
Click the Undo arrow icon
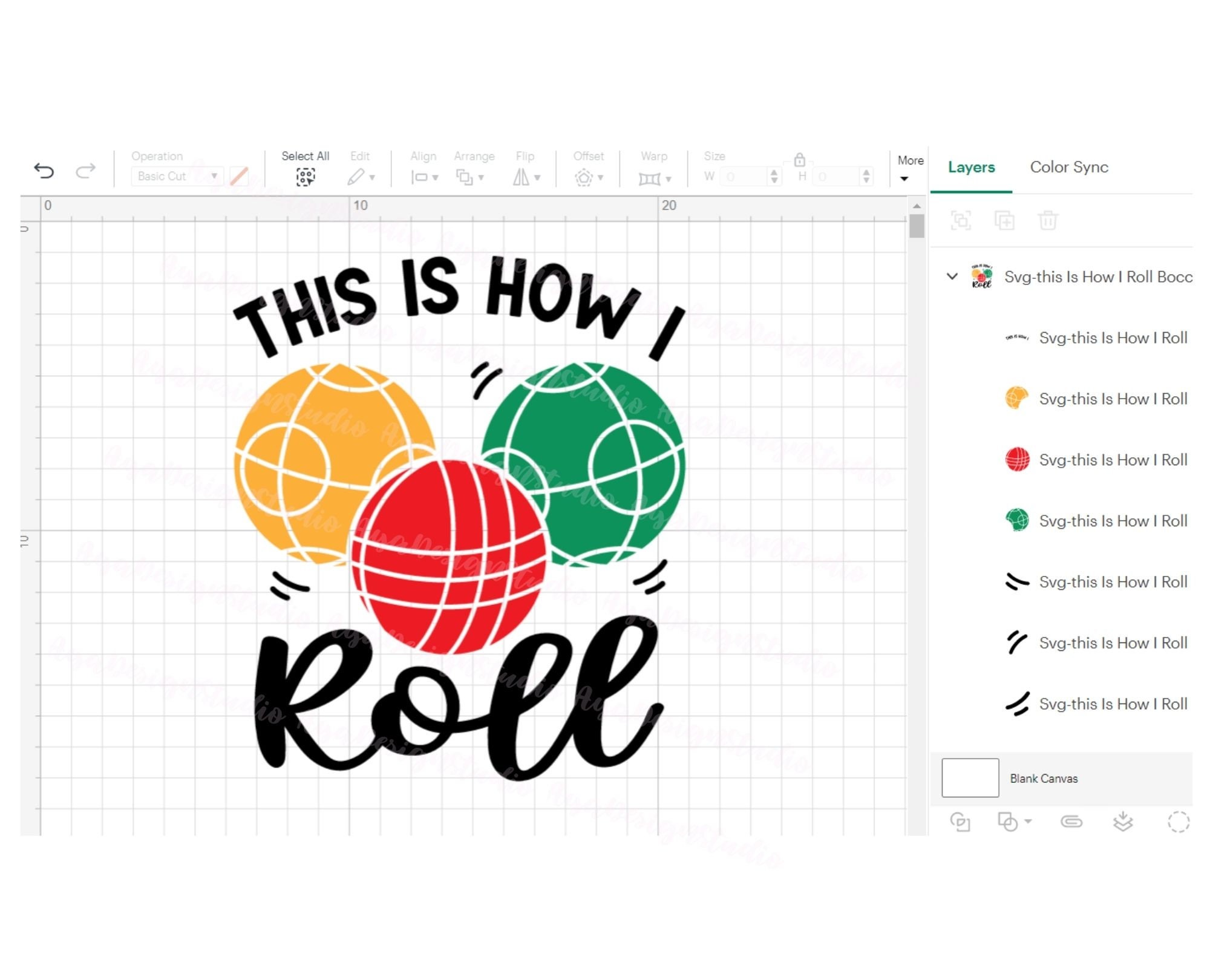click(x=44, y=171)
